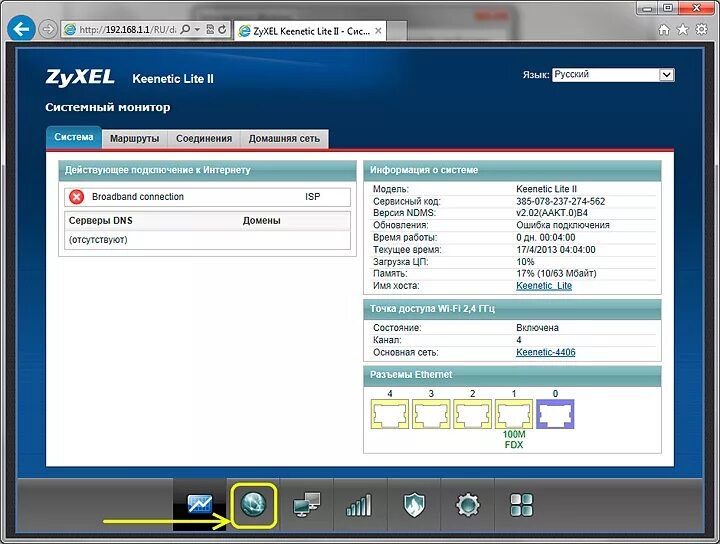720x544 pixels.
Task: Click the Домены column header
Action: (261, 220)
